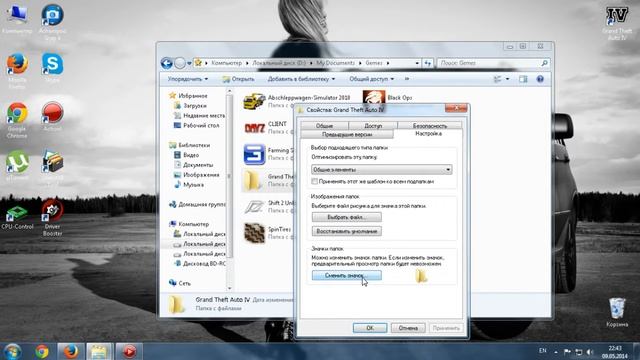Viewport: 640px width, 360px height.
Task: Select Музыка in the Libraries list
Action: pyautogui.click(x=189, y=185)
